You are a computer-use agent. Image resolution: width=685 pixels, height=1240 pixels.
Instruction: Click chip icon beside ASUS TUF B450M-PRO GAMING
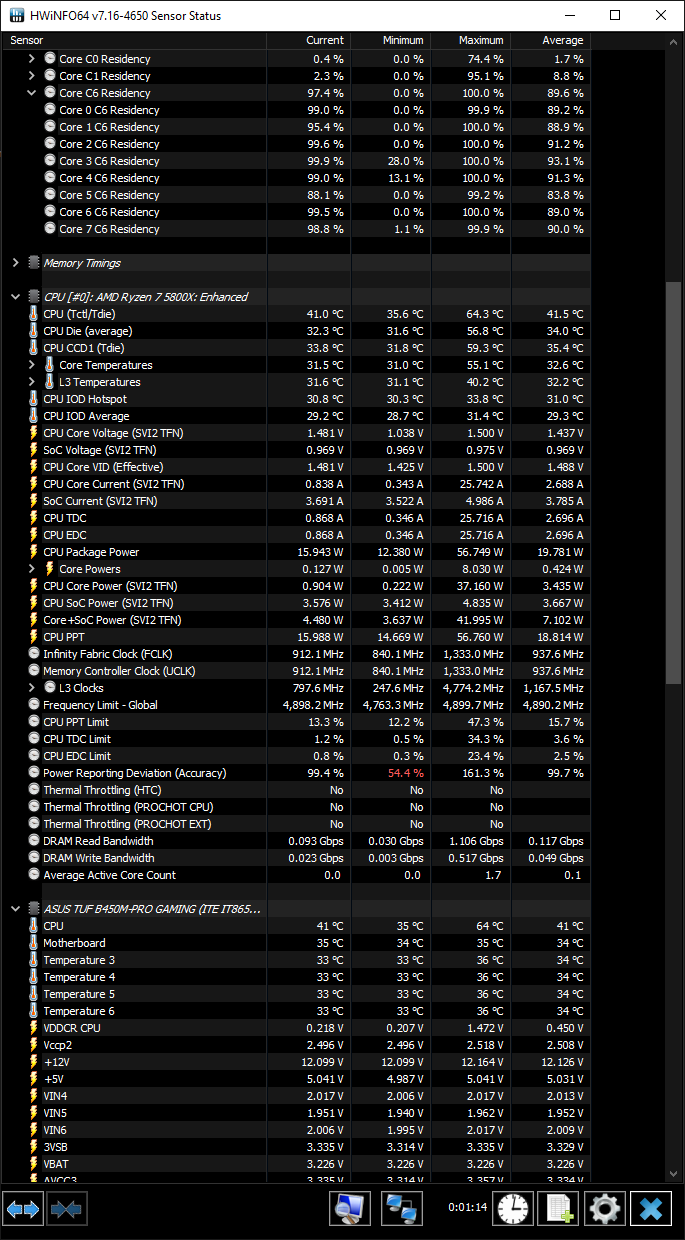tap(34, 909)
